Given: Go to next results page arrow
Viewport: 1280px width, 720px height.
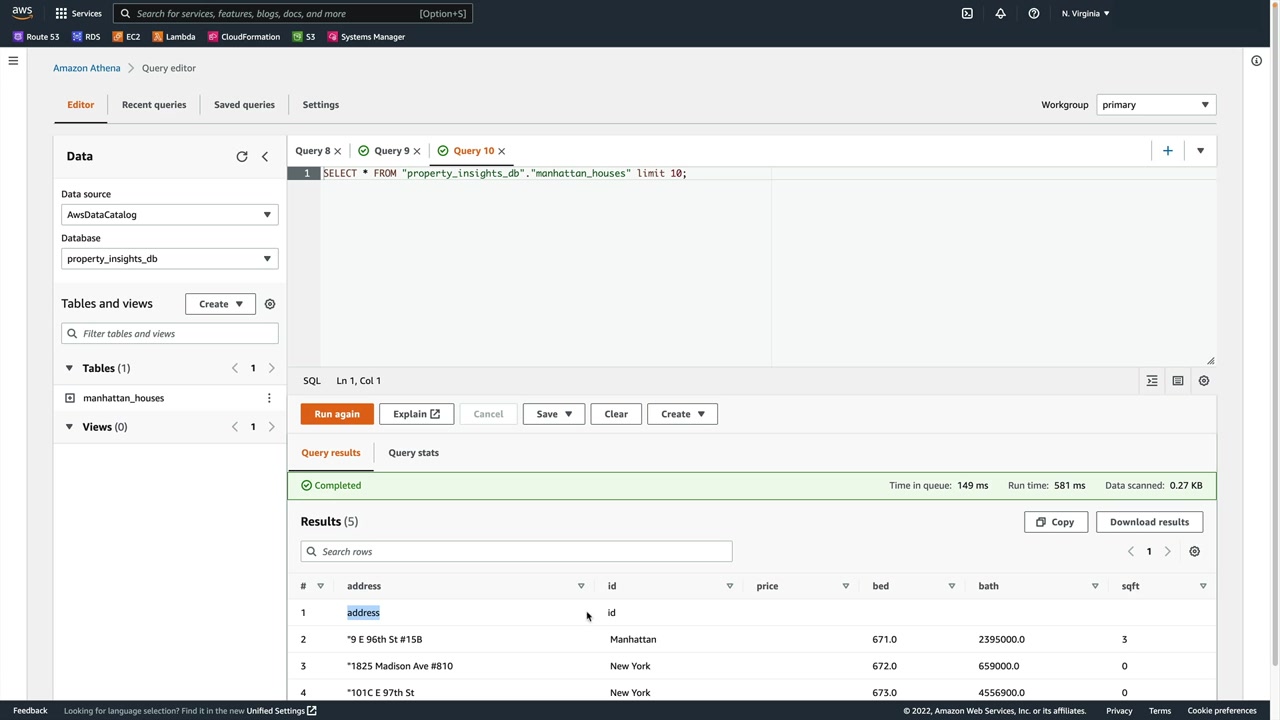Looking at the screenshot, I should [1167, 552].
